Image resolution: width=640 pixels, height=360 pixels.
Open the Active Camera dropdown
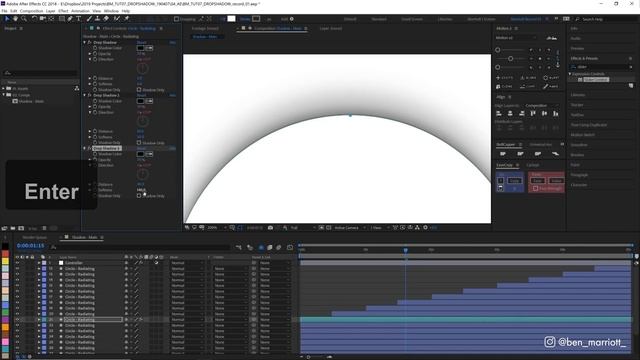pyautogui.click(x=349, y=228)
